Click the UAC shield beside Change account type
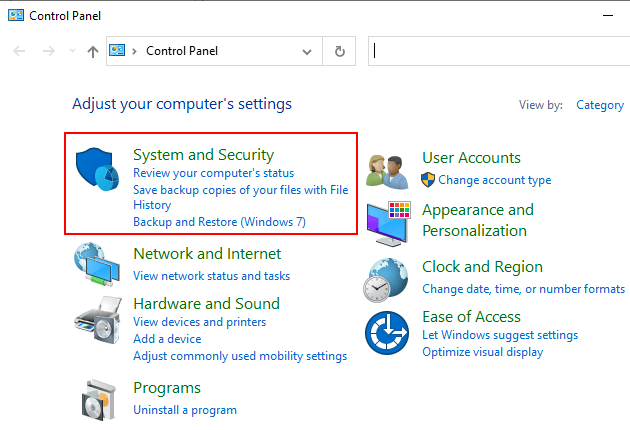This screenshot has width=630, height=430. 428,180
